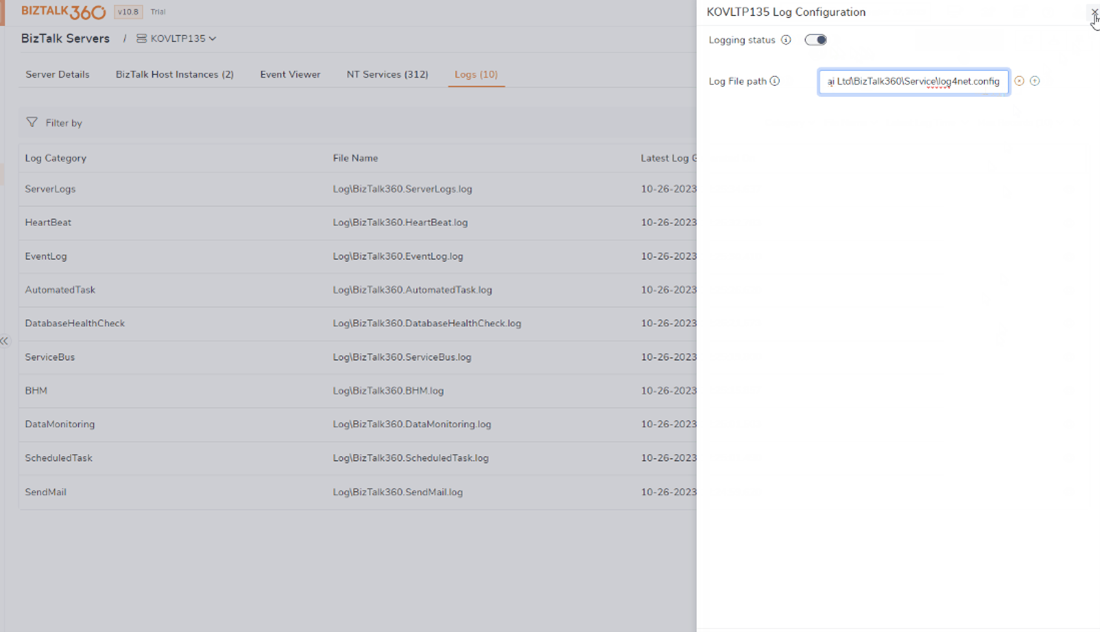Open the BizTalk Host Instances tab

tap(175, 74)
